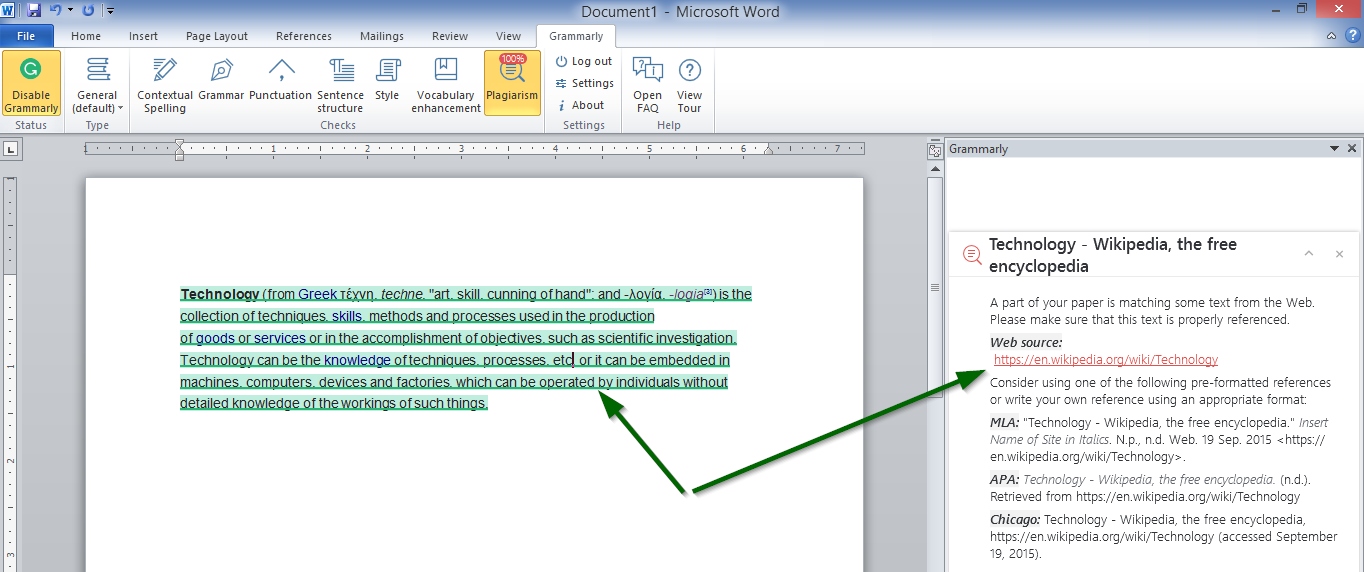The width and height of the screenshot is (1364, 572).
Task: Open the Wikipedia Technology source link
Action: point(1106,360)
